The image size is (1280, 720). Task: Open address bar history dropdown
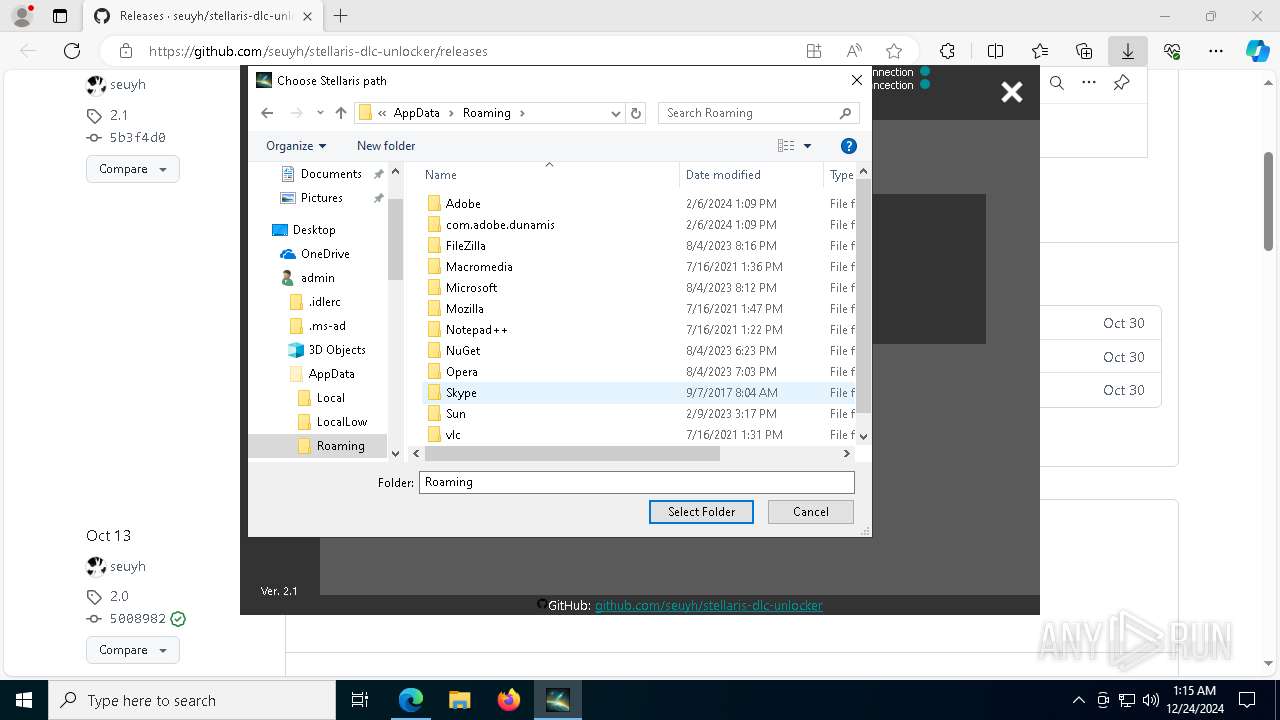coord(616,113)
